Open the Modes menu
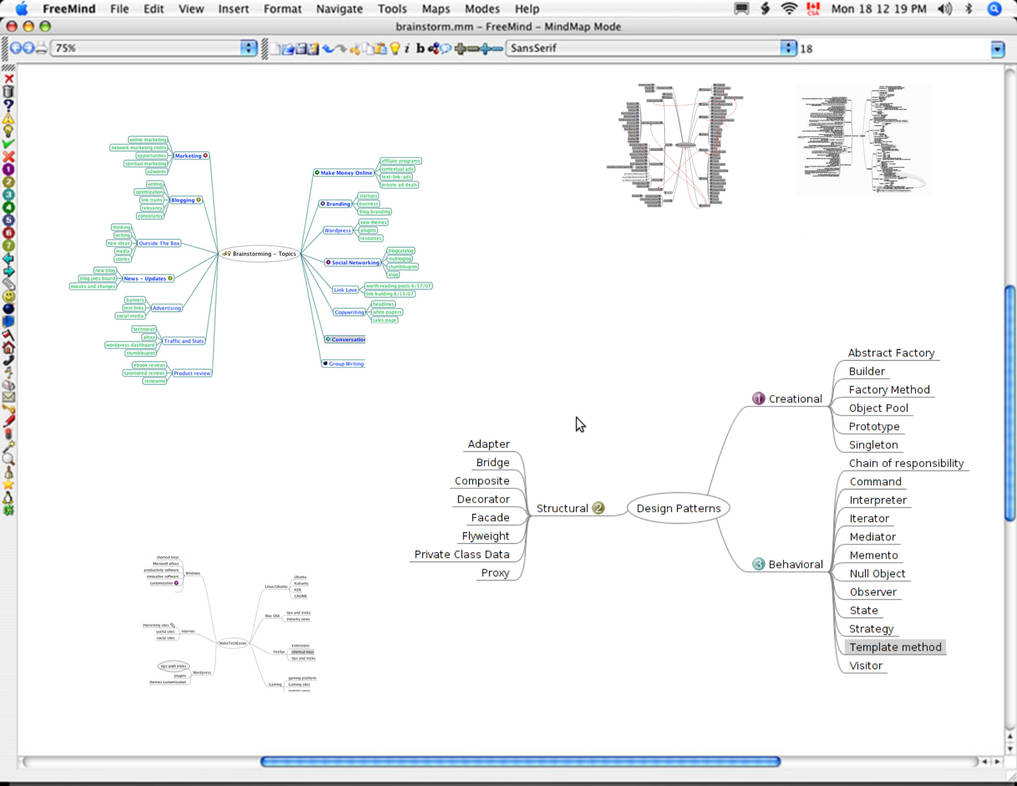 pos(482,9)
